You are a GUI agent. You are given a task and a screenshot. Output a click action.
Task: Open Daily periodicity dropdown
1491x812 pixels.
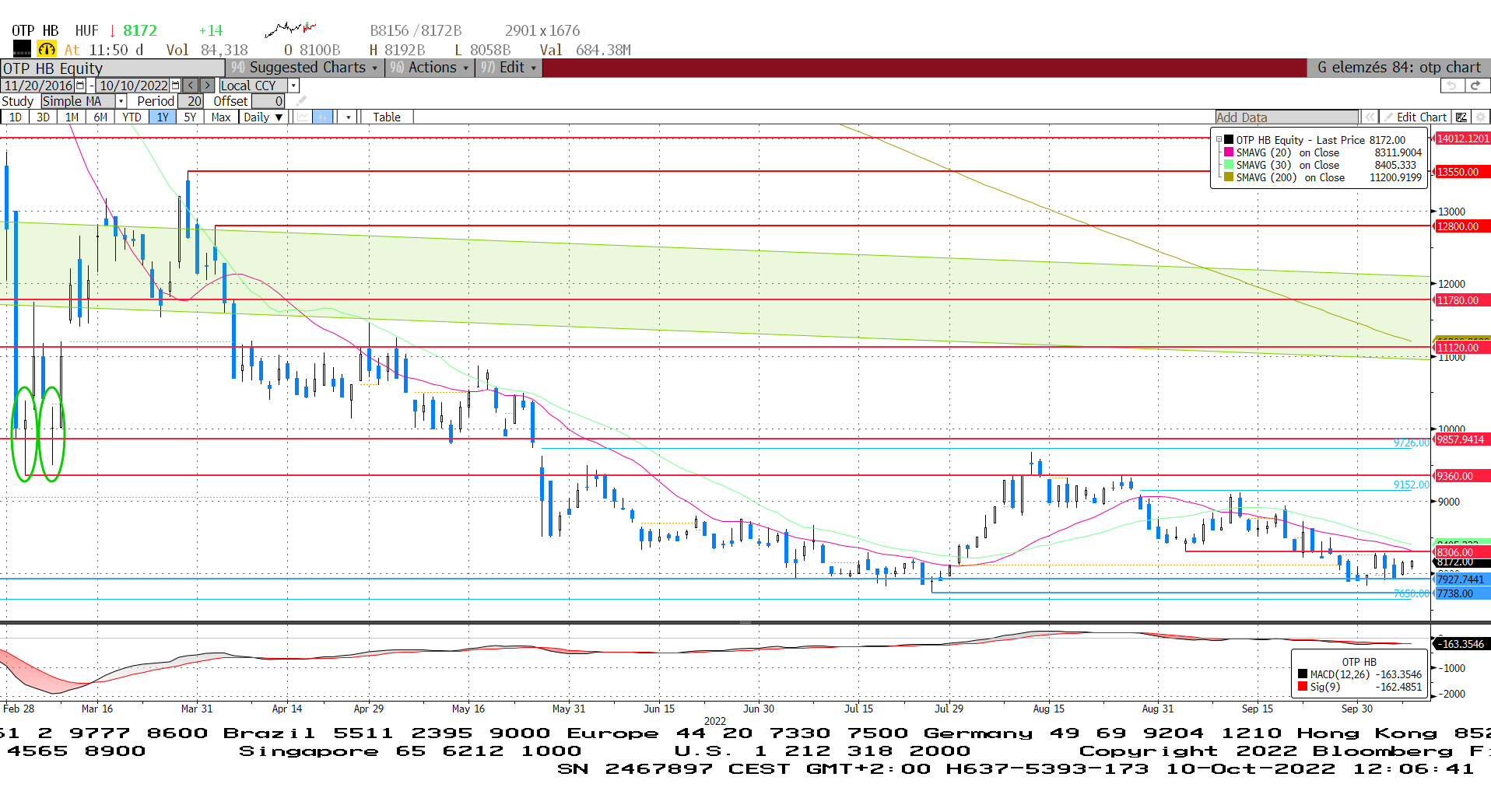click(263, 117)
